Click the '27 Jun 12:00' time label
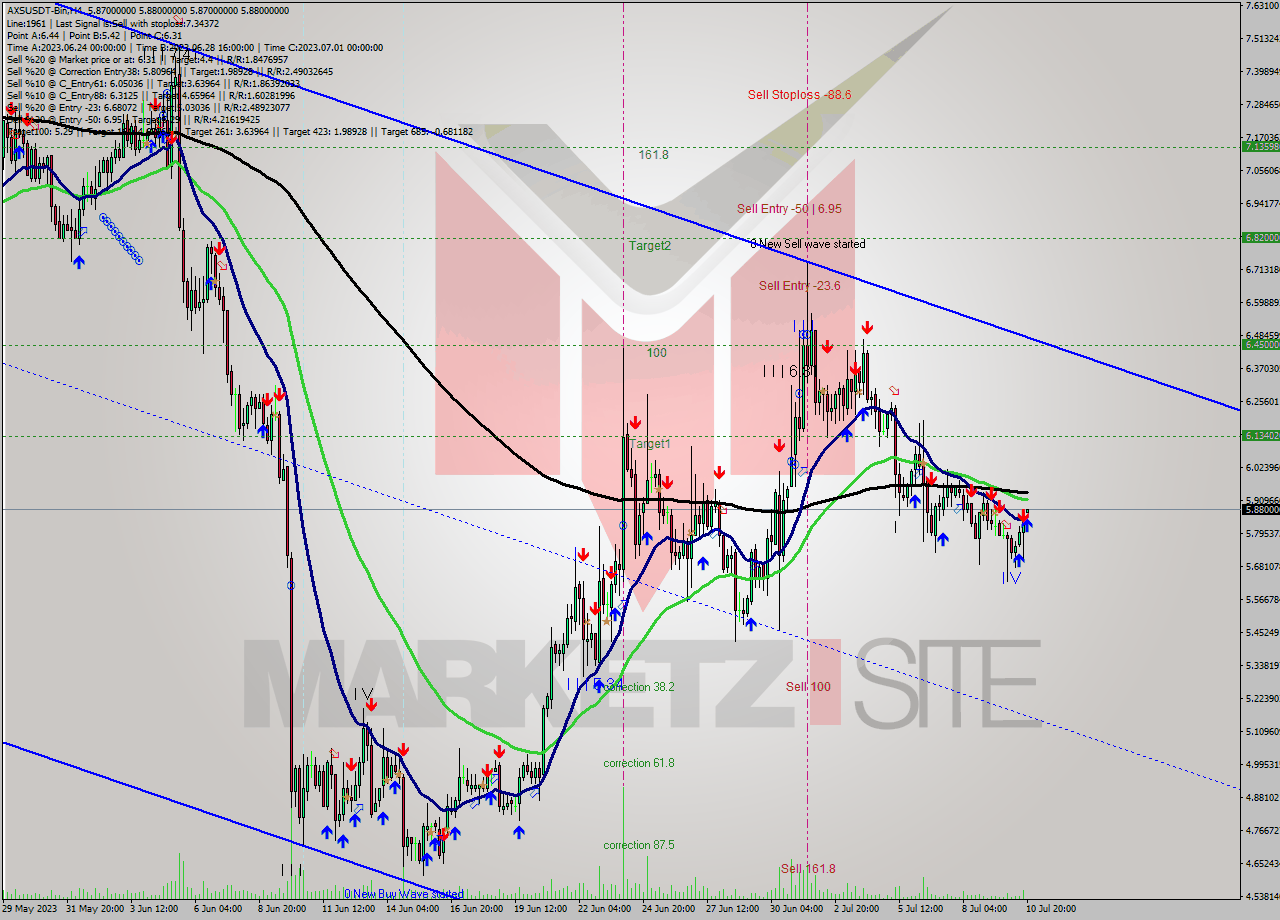The height and width of the screenshot is (920, 1280). pyautogui.click(x=733, y=909)
